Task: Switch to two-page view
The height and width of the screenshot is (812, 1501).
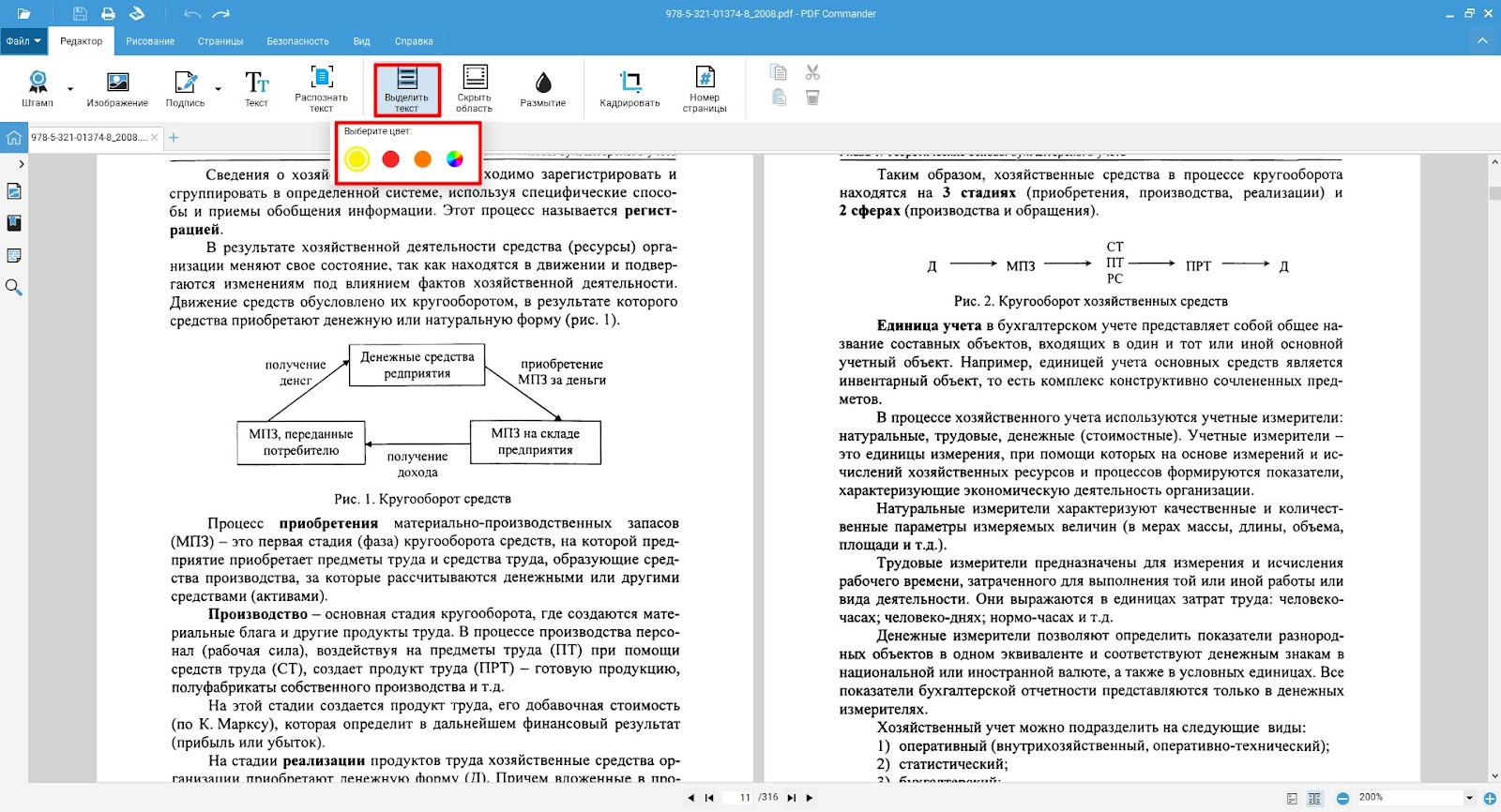Action: click(x=1314, y=799)
